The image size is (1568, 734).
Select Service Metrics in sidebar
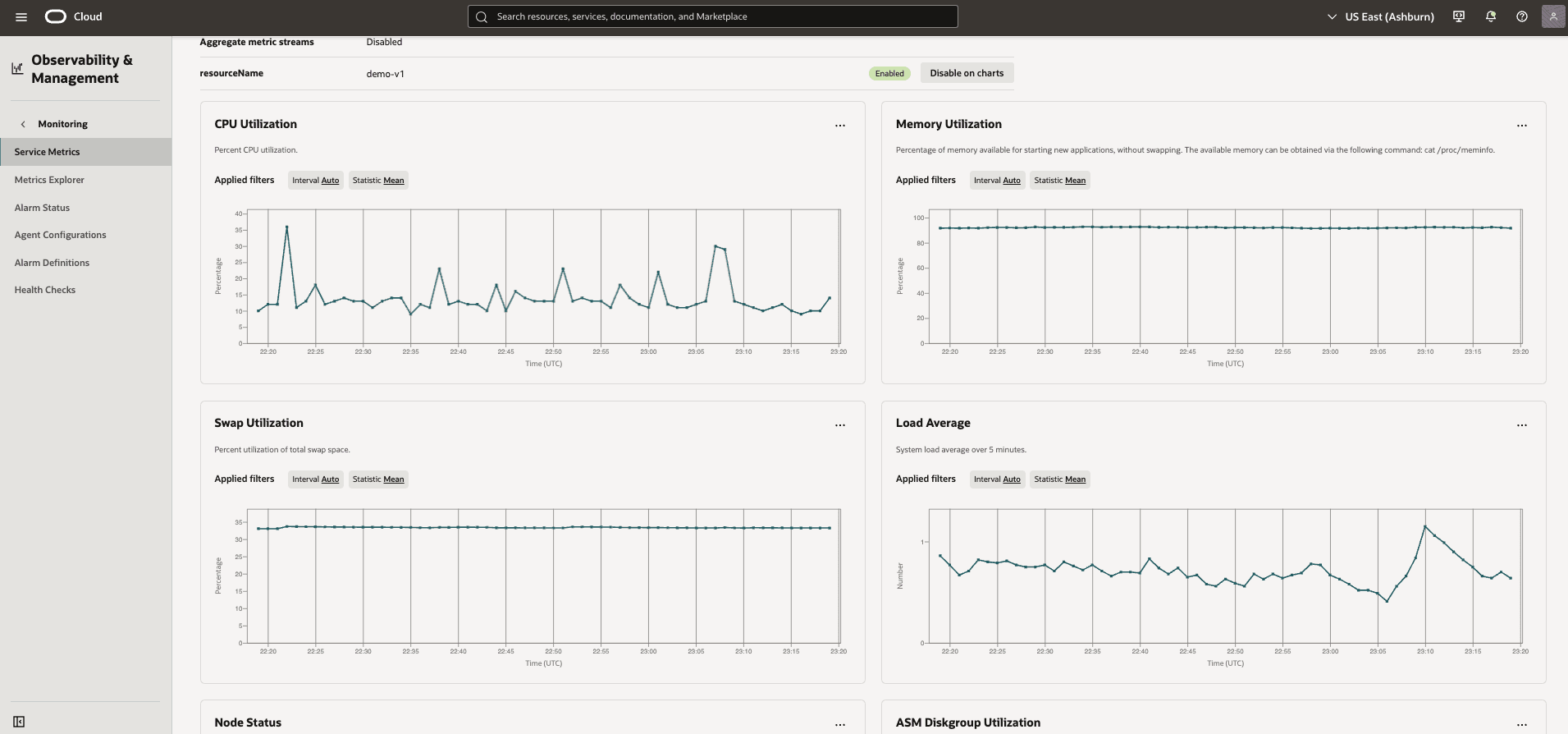pos(86,152)
